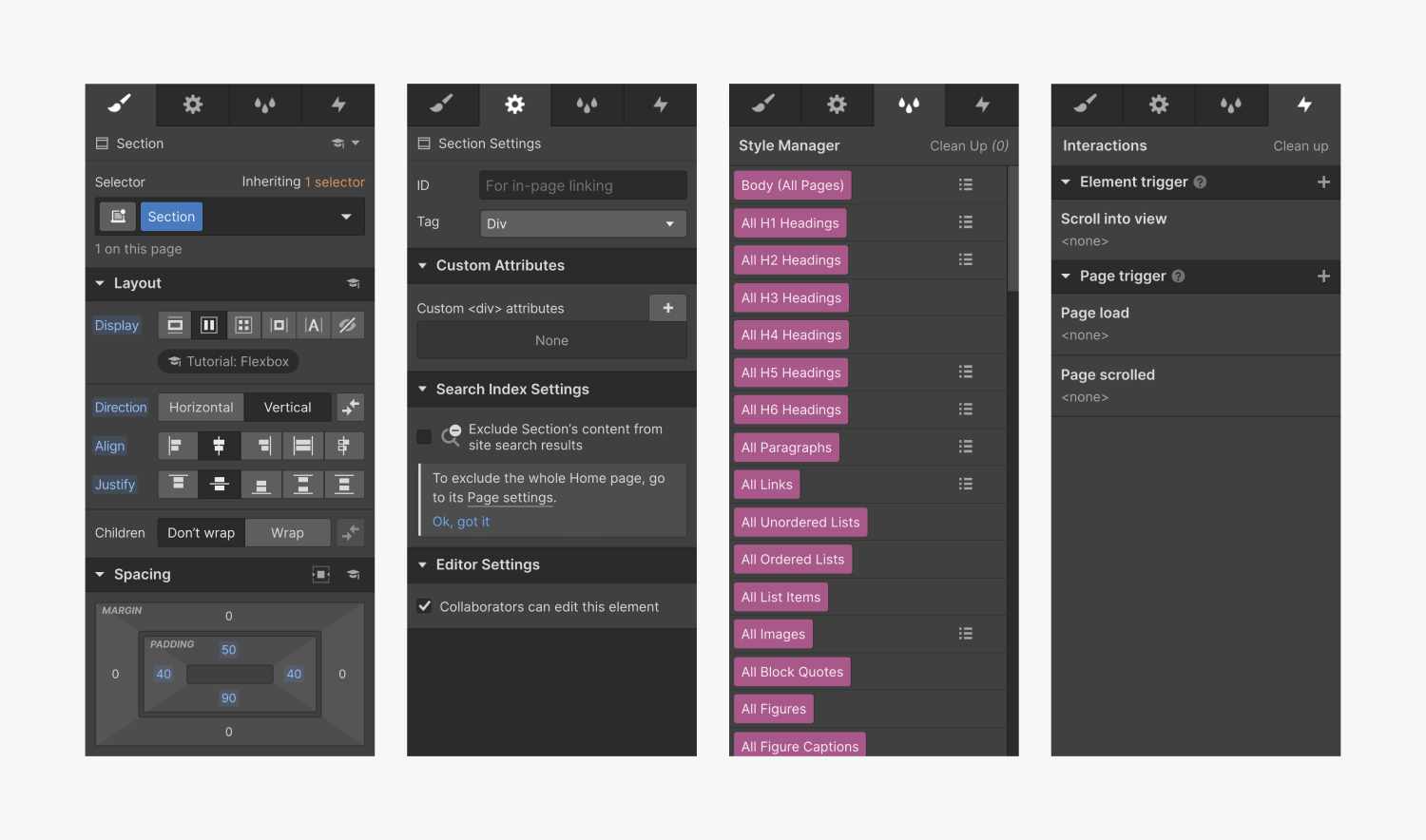1426x840 pixels.
Task: Select the Grid display option in Layout
Action: coord(243,324)
